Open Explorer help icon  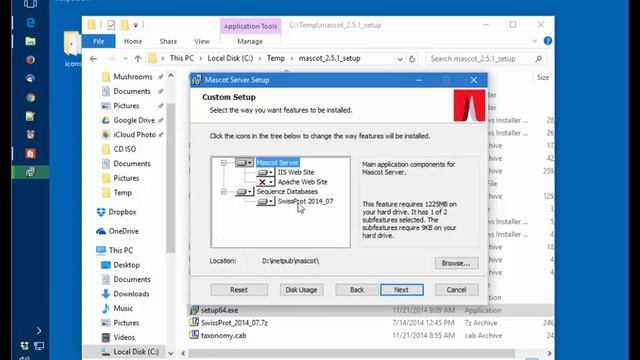(548, 41)
